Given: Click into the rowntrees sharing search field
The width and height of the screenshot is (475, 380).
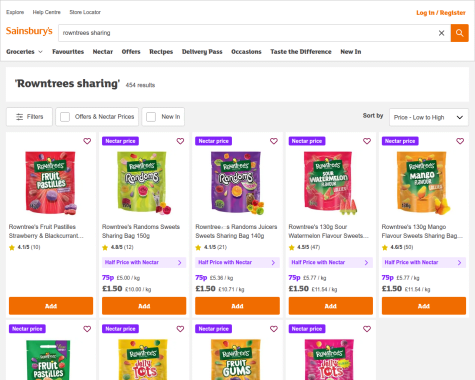Looking at the screenshot, I should click(247, 33).
